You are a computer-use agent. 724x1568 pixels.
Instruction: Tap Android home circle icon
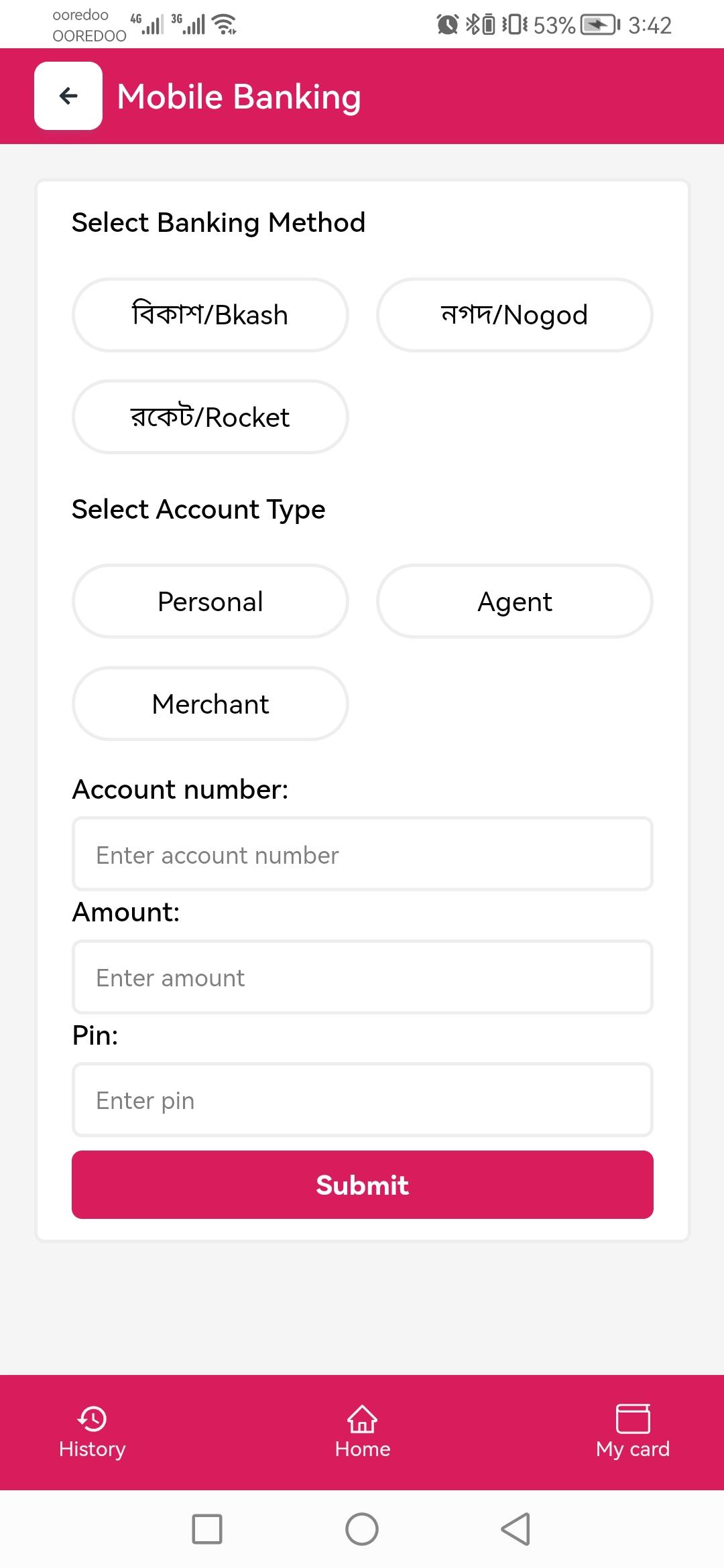362,1529
